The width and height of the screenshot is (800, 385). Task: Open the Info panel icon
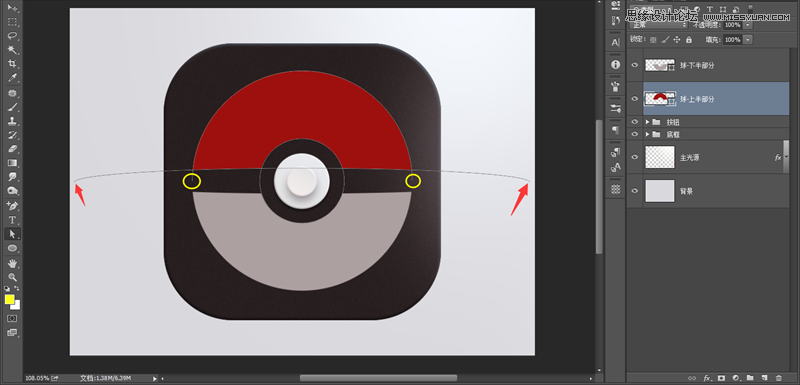pyautogui.click(x=615, y=65)
